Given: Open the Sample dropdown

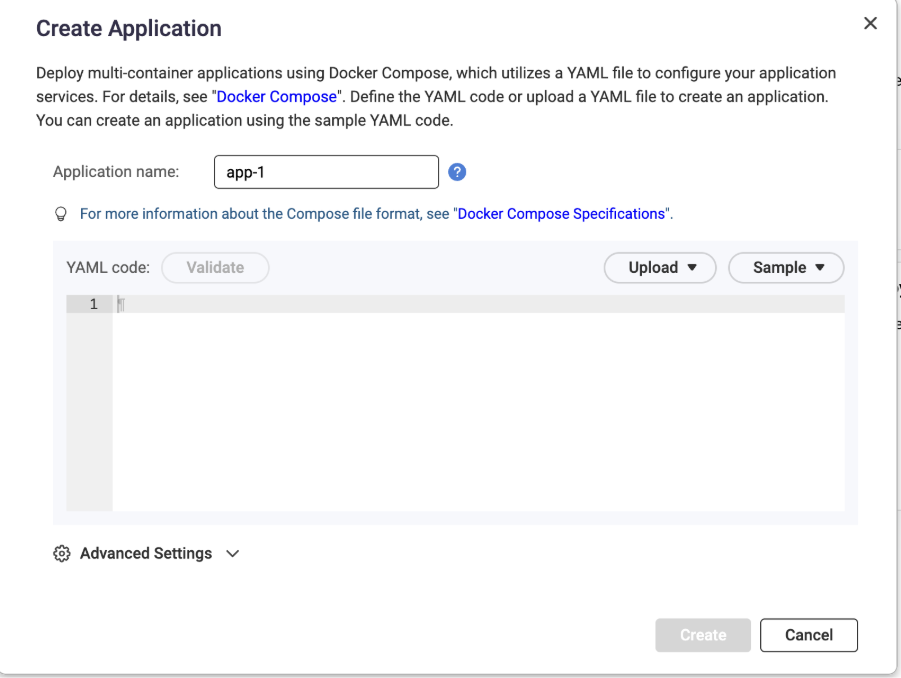Looking at the screenshot, I should click(786, 268).
